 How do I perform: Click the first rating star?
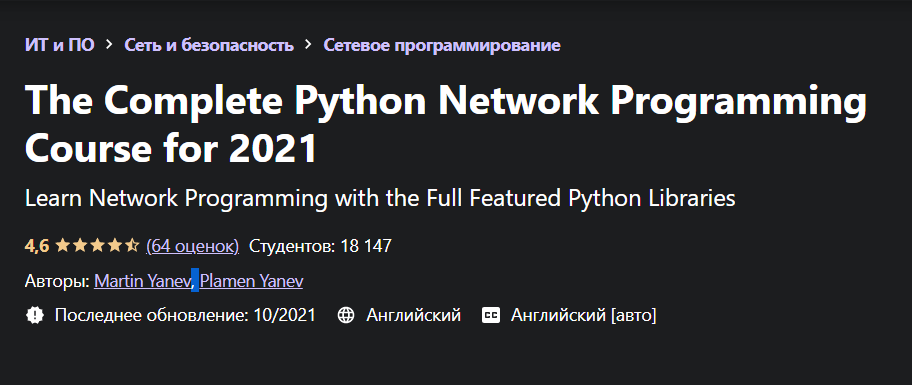tap(62, 245)
